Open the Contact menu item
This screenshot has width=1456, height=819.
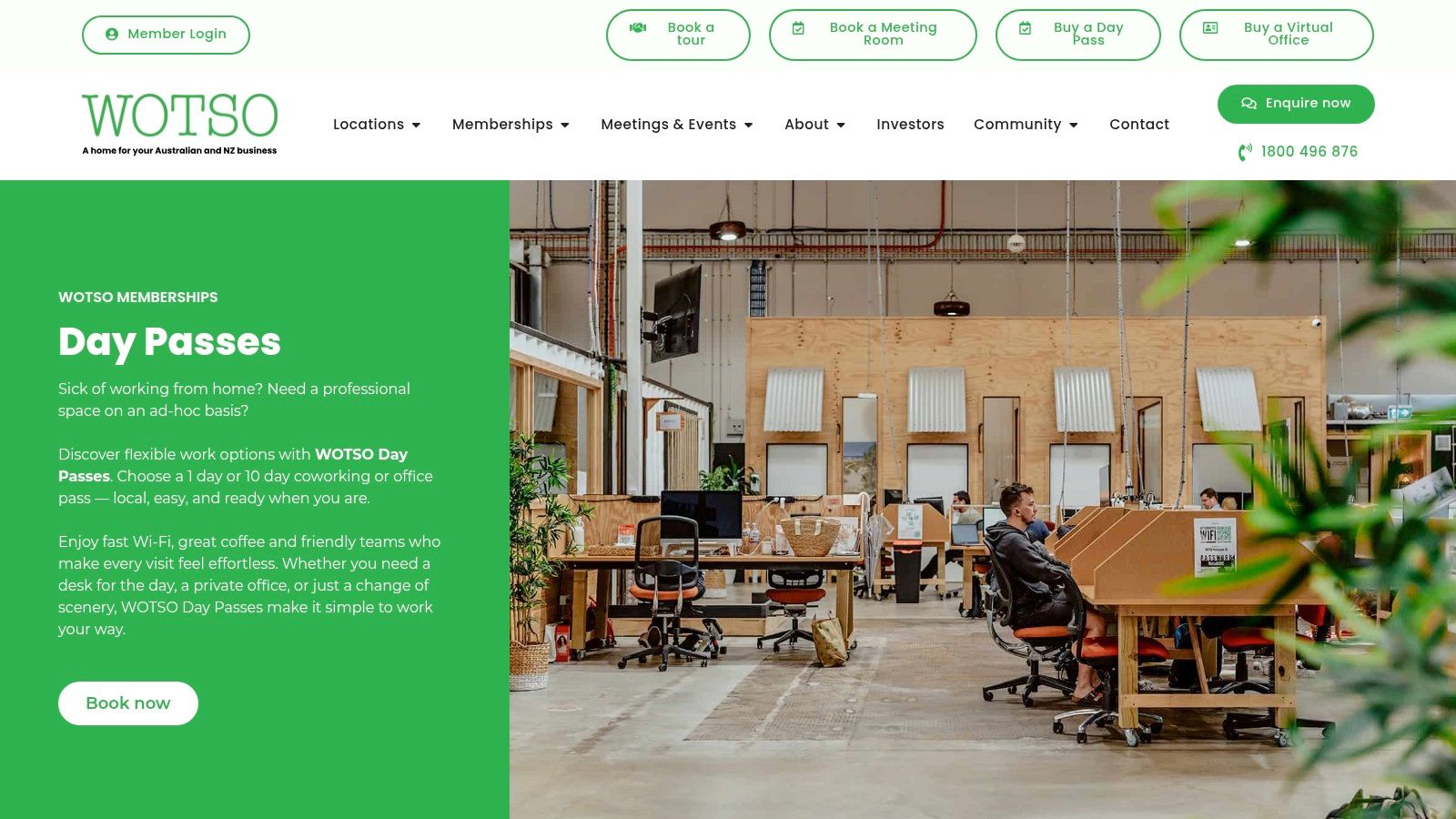pos(1139,125)
